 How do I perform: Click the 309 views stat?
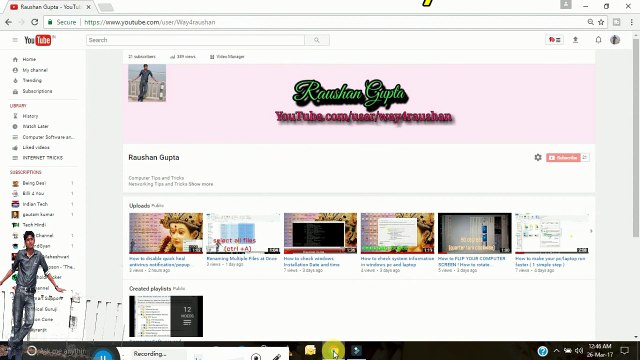point(183,57)
